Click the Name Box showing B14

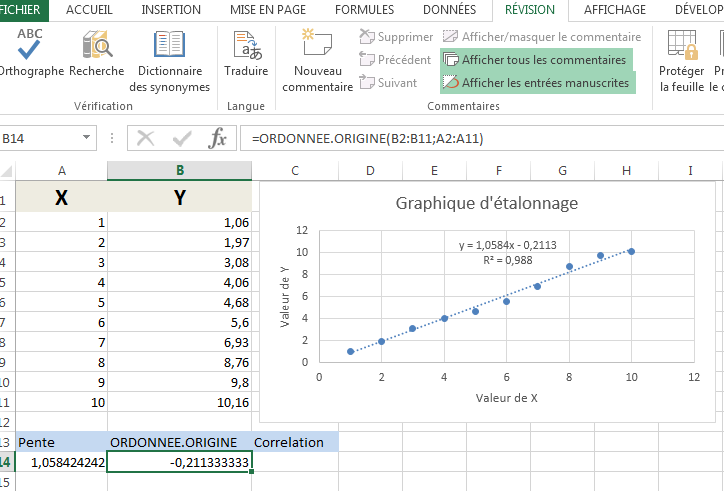coord(41,138)
